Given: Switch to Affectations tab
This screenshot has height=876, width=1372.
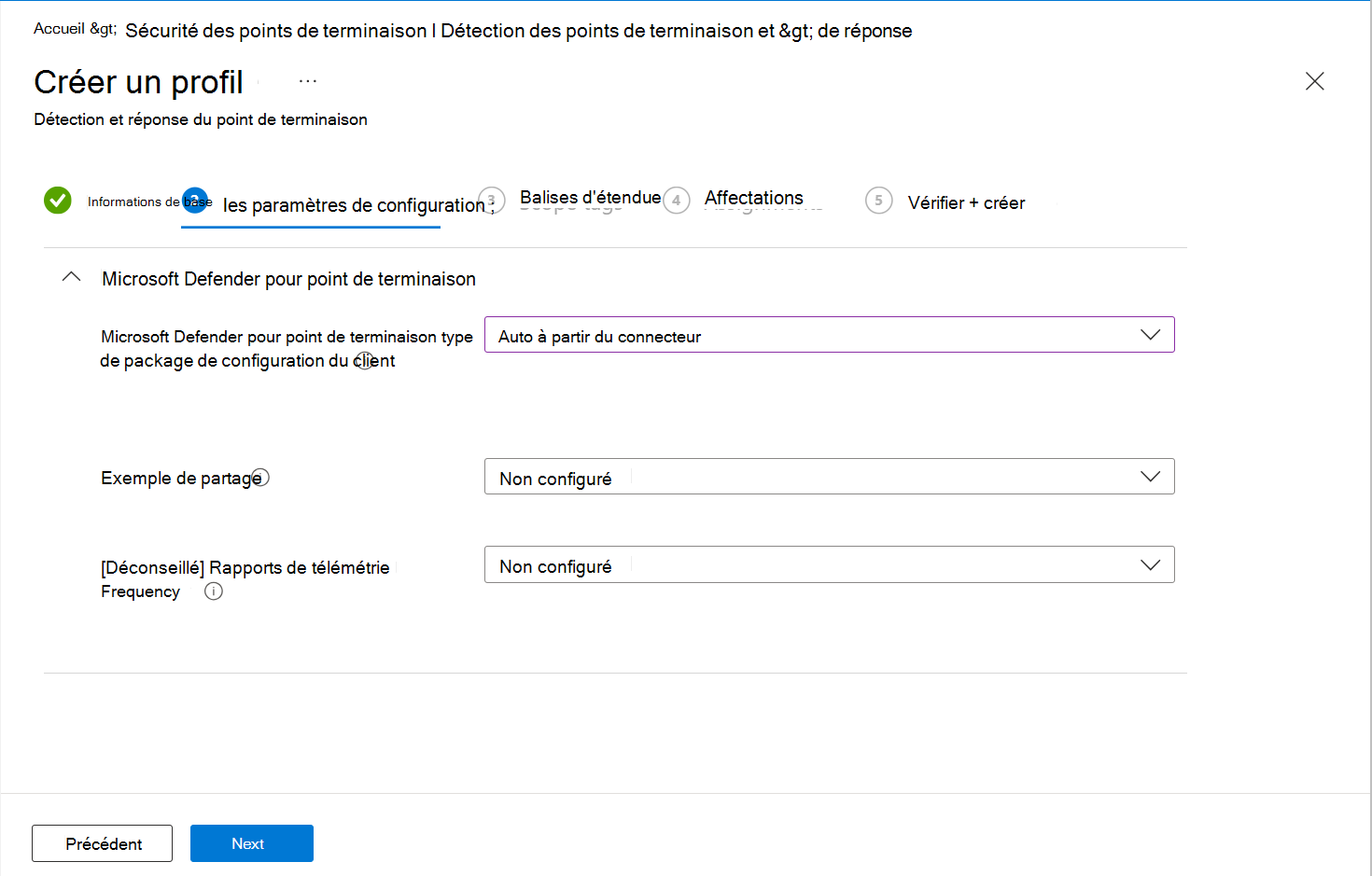Looking at the screenshot, I should (754, 198).
